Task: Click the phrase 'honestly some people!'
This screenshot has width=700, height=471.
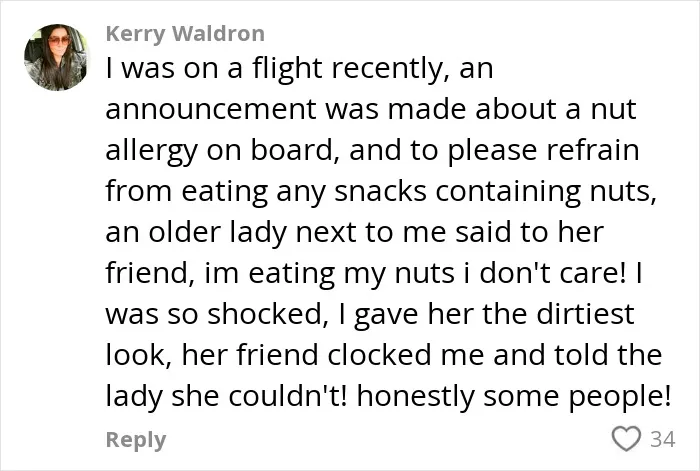Action: pyautogui.click(x=513, y=397)
